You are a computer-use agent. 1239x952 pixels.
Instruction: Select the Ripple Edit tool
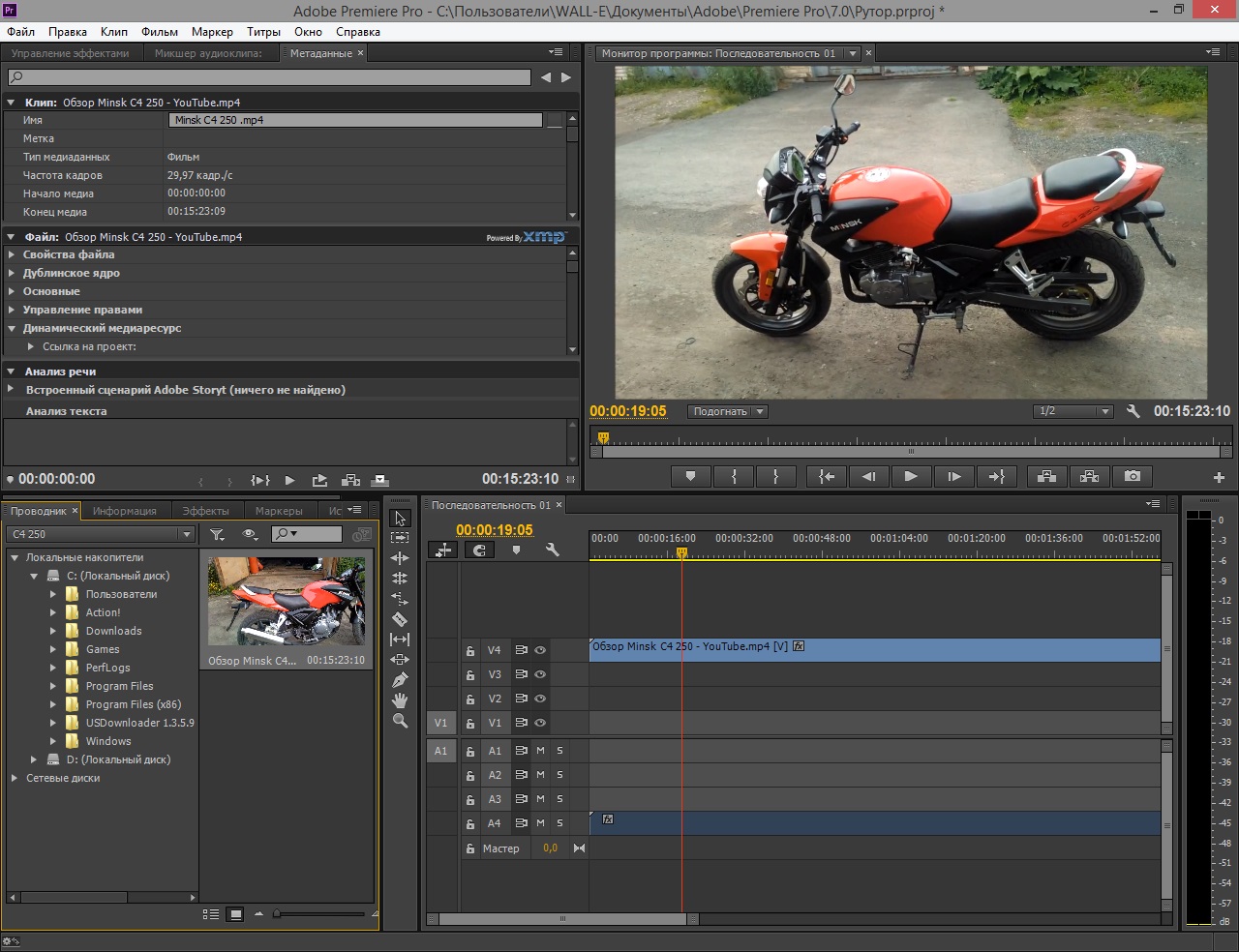pos(400,558)
